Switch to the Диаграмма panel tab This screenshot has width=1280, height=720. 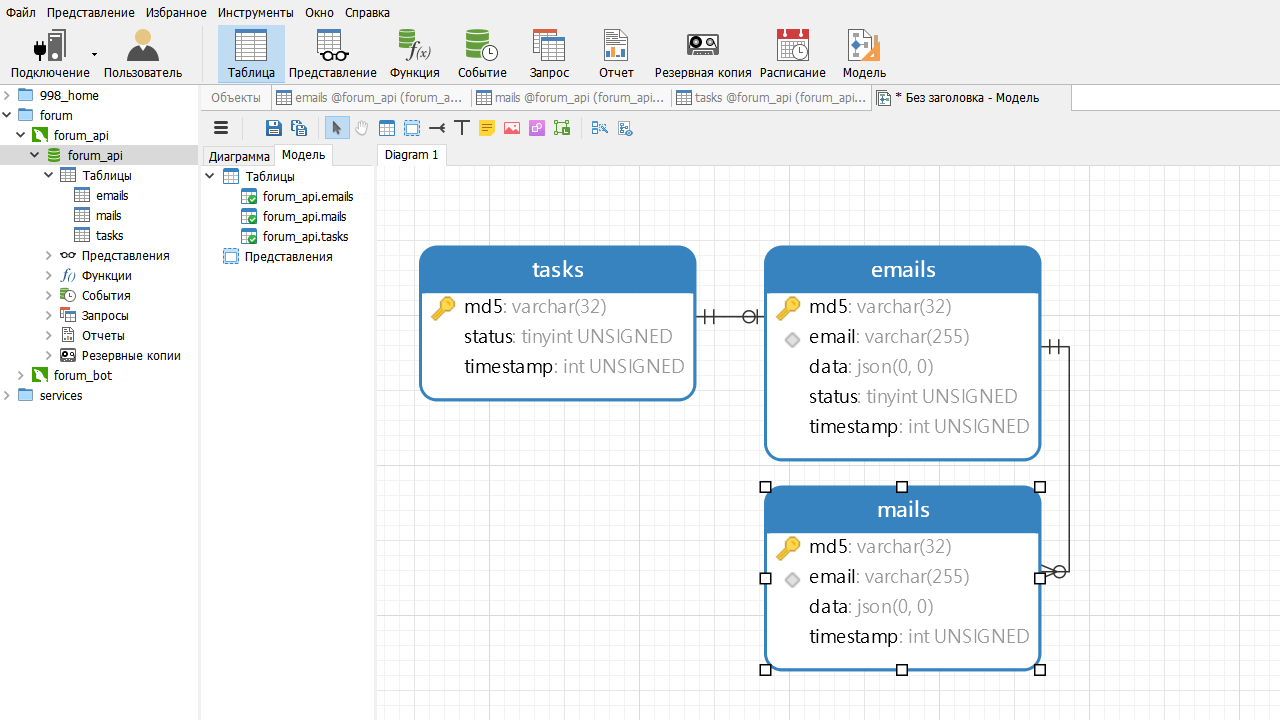[239, 156]
